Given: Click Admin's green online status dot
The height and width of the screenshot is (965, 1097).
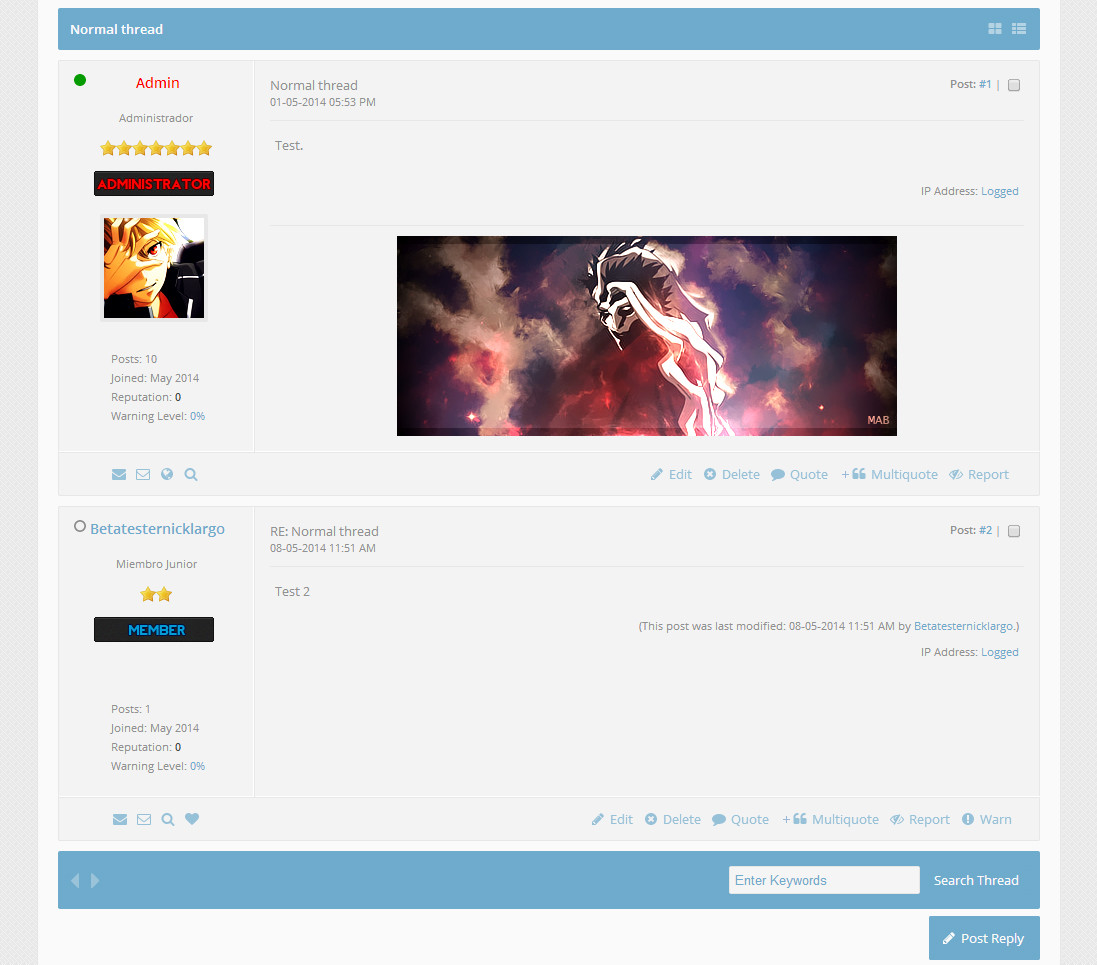Looking at the screenshot, I should [x=80, y=80].
